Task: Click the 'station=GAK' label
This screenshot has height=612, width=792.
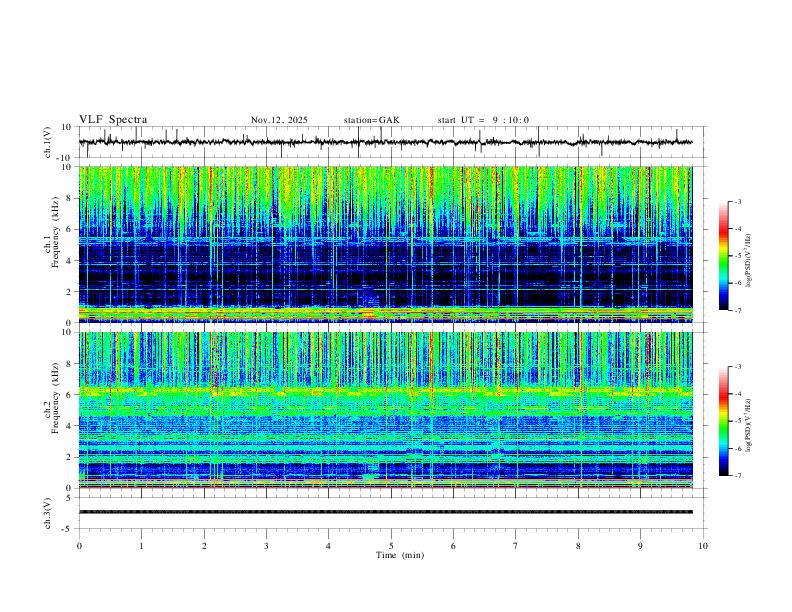Action: (x=372, y=120)
